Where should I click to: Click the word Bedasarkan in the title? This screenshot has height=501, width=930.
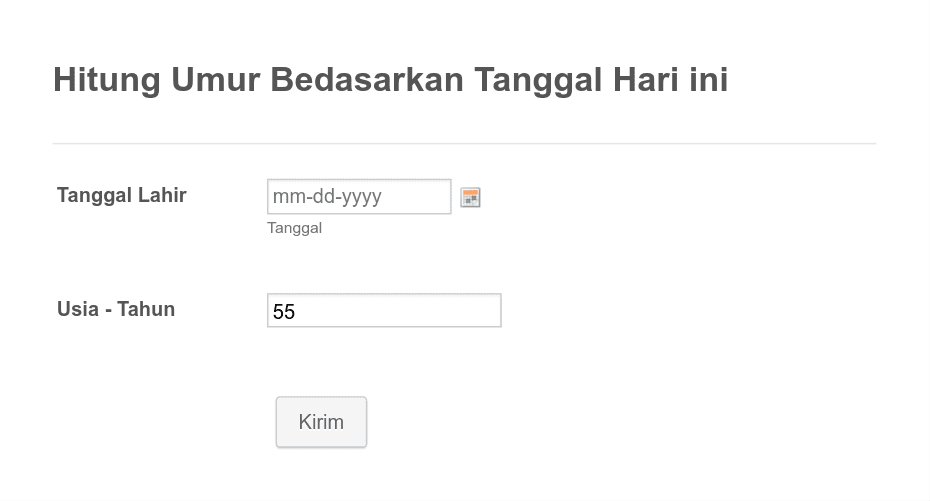367,79
